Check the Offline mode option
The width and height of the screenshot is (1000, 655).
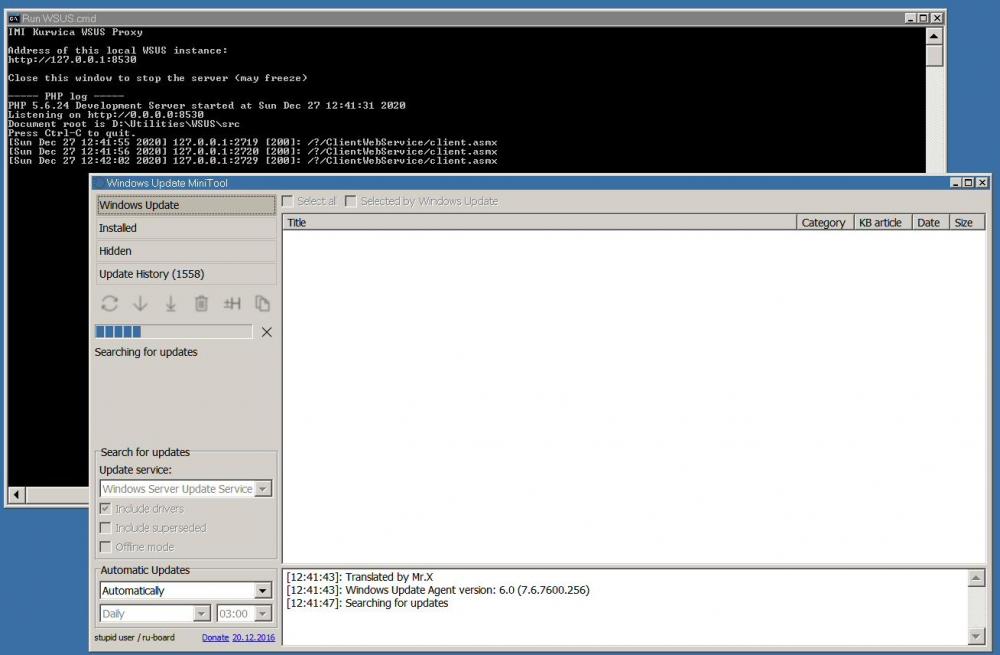pos(106,547)
